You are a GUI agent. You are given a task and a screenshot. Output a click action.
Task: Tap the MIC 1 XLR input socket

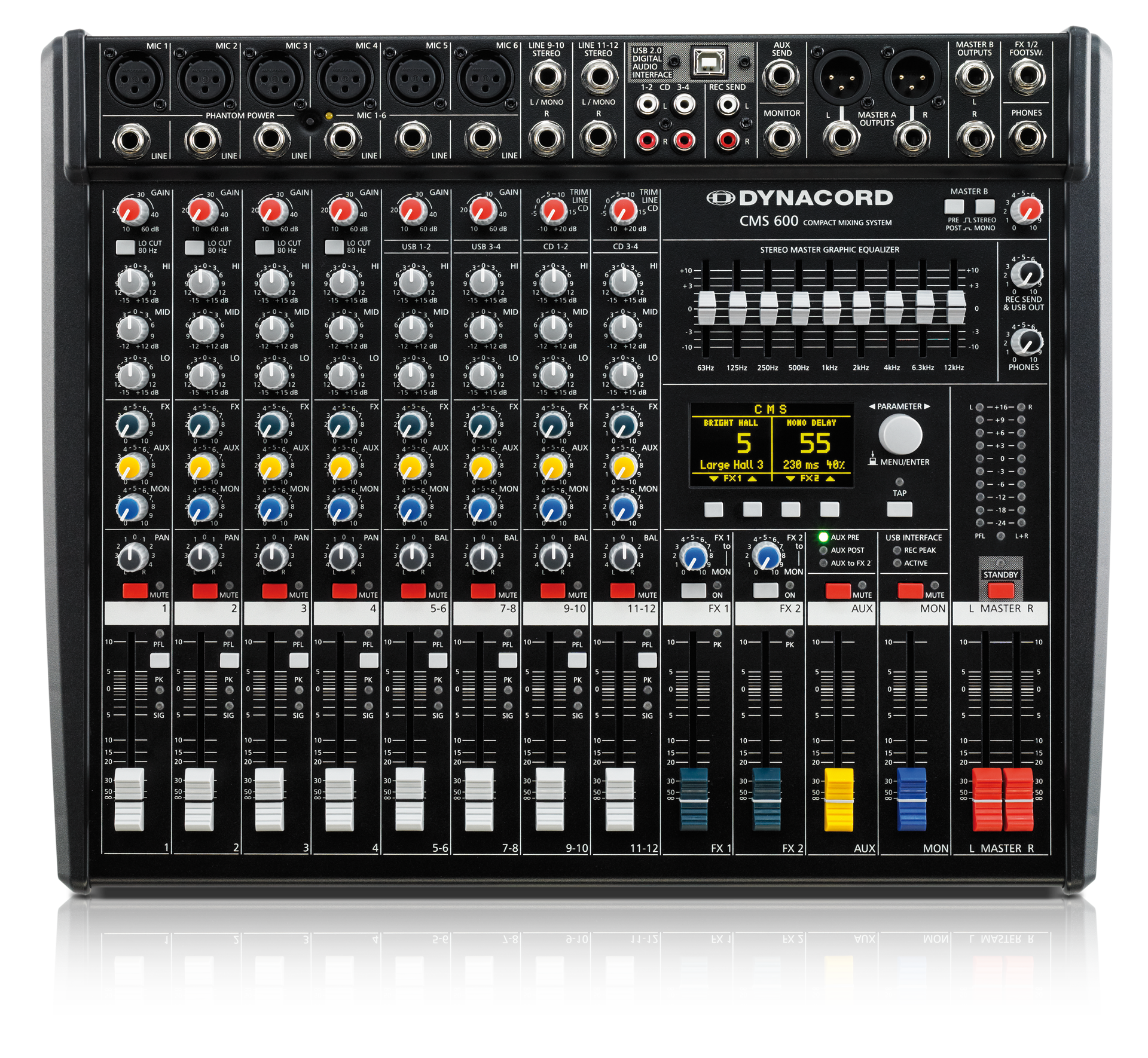(x=135, y=79)
